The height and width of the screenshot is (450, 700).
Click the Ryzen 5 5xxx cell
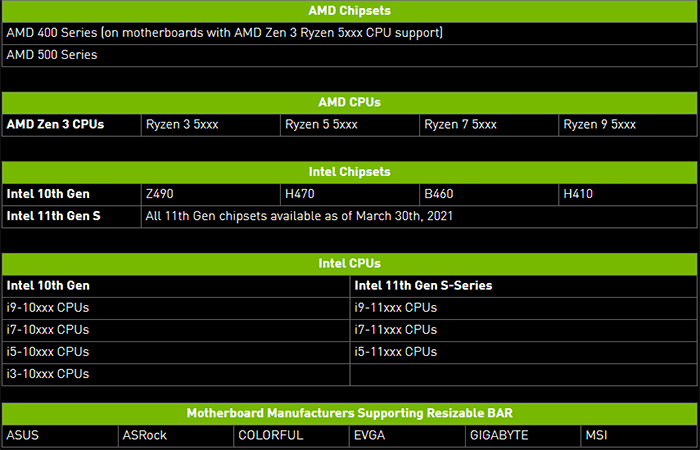tap(350, 125)
